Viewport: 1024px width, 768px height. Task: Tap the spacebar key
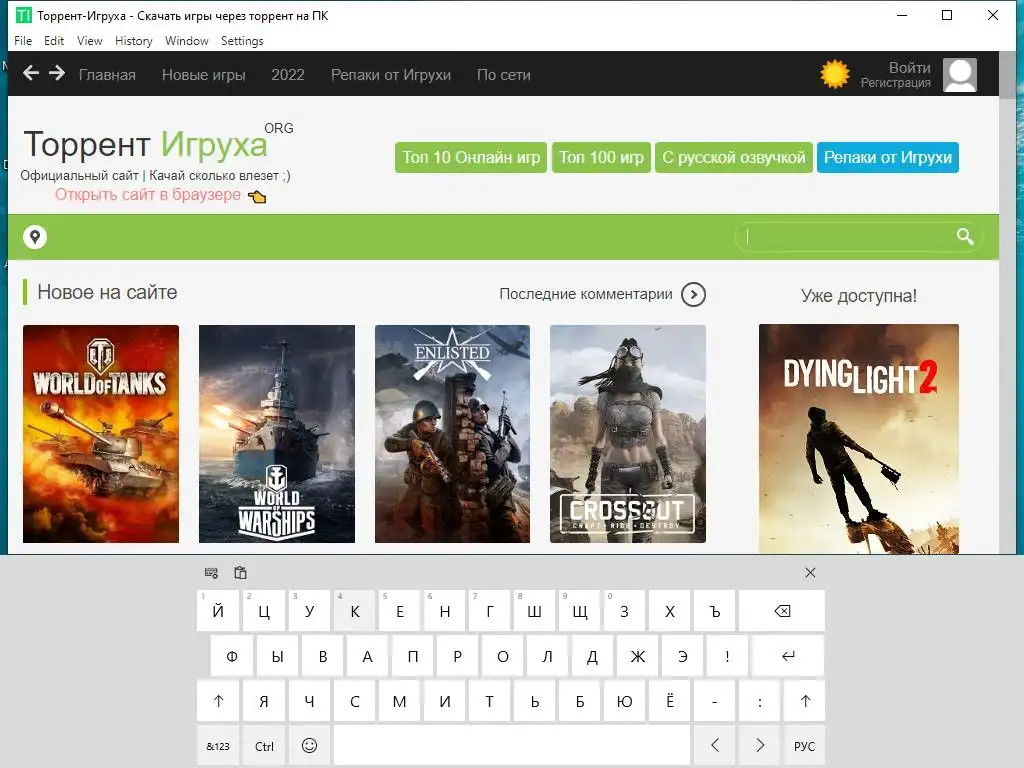click(x=512, y=746)
